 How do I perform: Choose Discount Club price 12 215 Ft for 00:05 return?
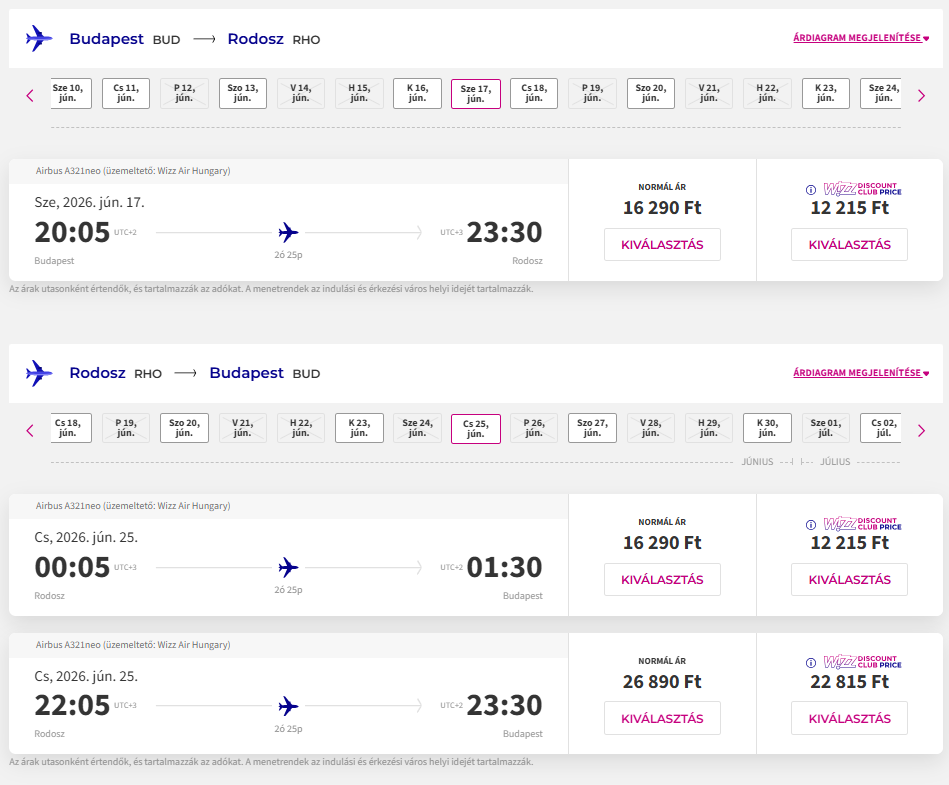pos(849,580)
